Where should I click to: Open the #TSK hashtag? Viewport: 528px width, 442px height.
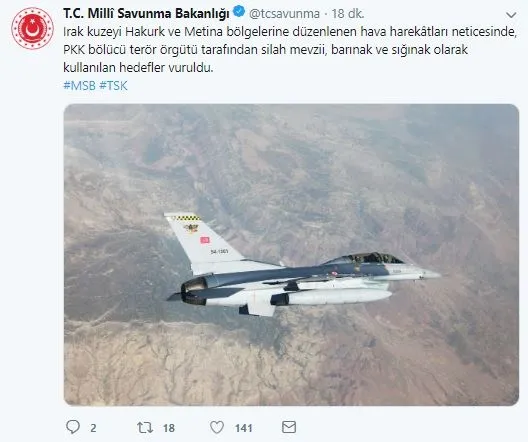click(113, 86)
